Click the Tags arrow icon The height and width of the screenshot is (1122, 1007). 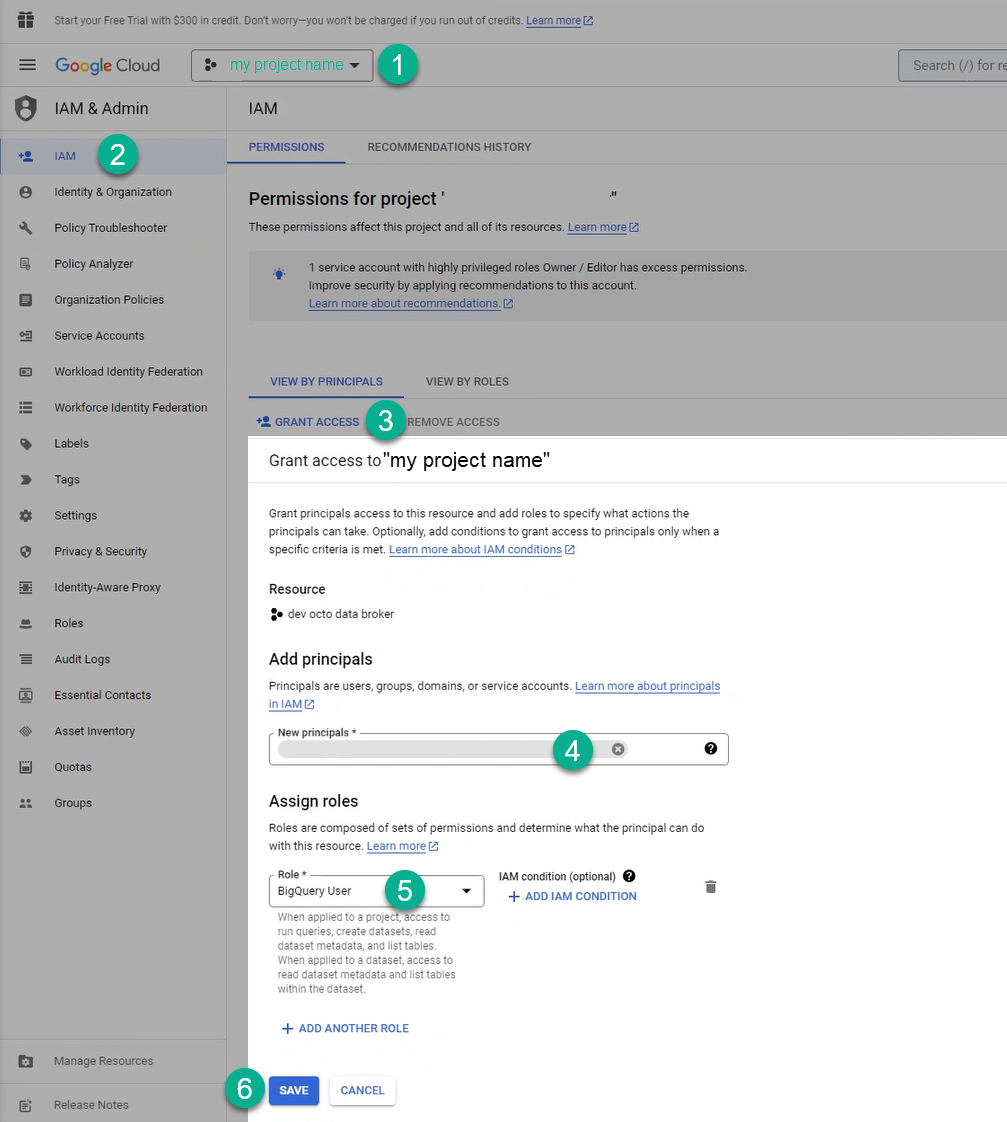26,479
